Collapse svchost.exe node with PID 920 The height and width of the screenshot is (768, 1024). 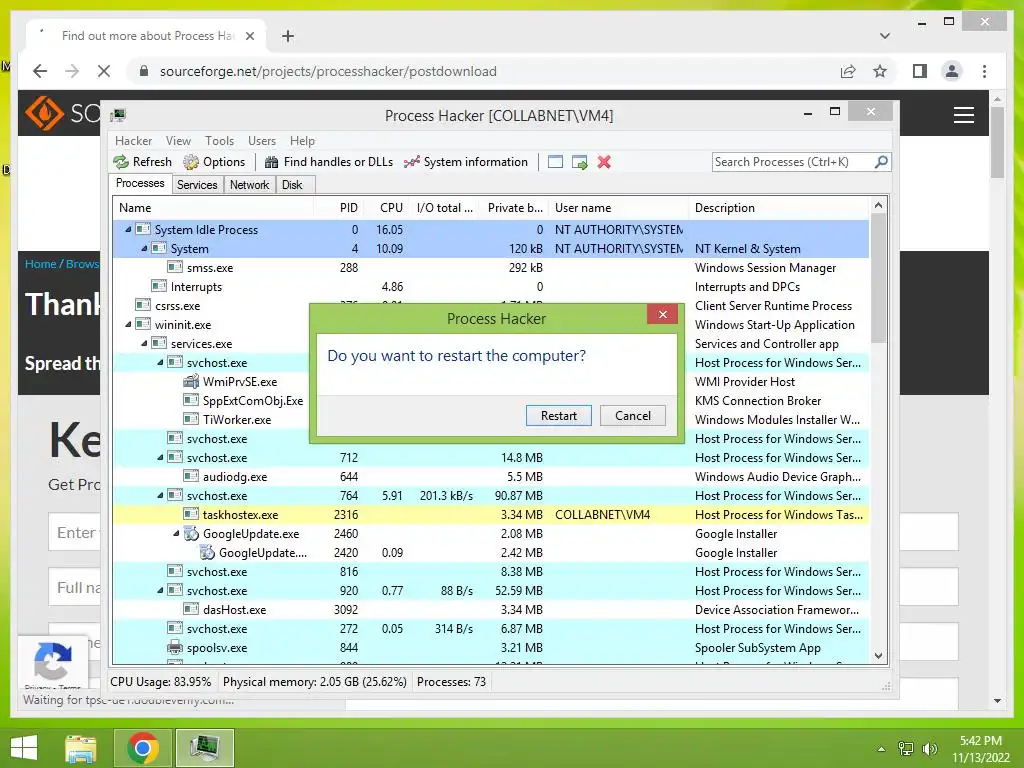(x=160, y=590)
